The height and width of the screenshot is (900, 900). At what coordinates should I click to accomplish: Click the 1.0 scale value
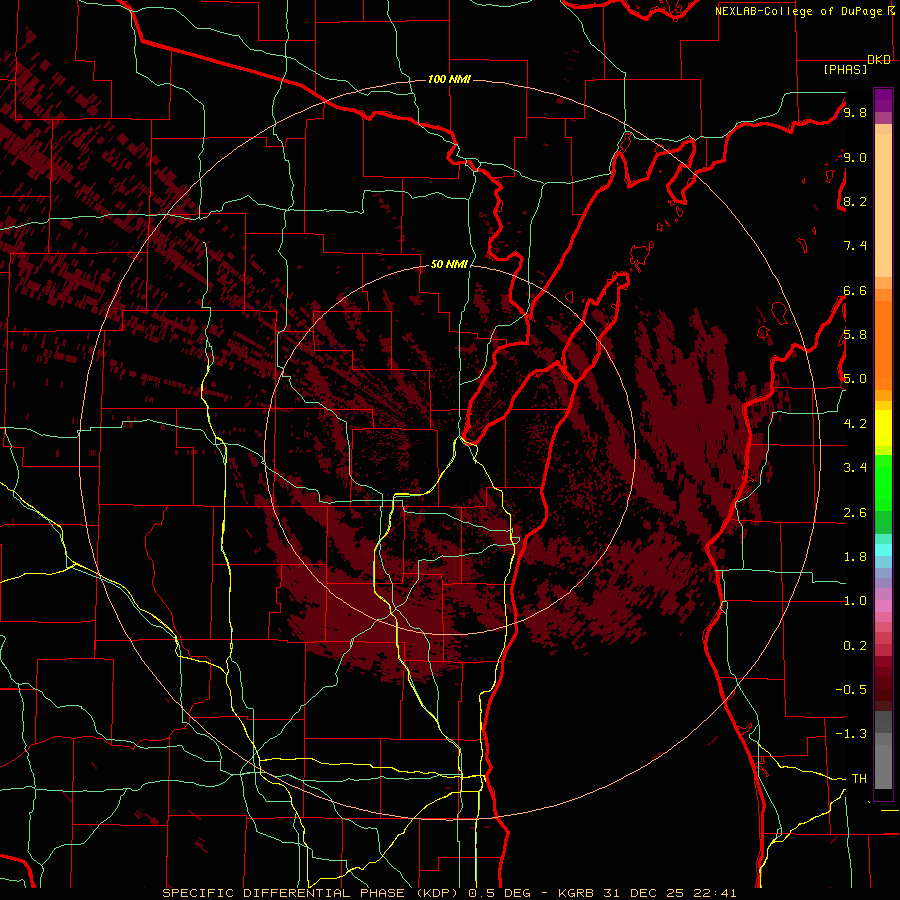855,601
